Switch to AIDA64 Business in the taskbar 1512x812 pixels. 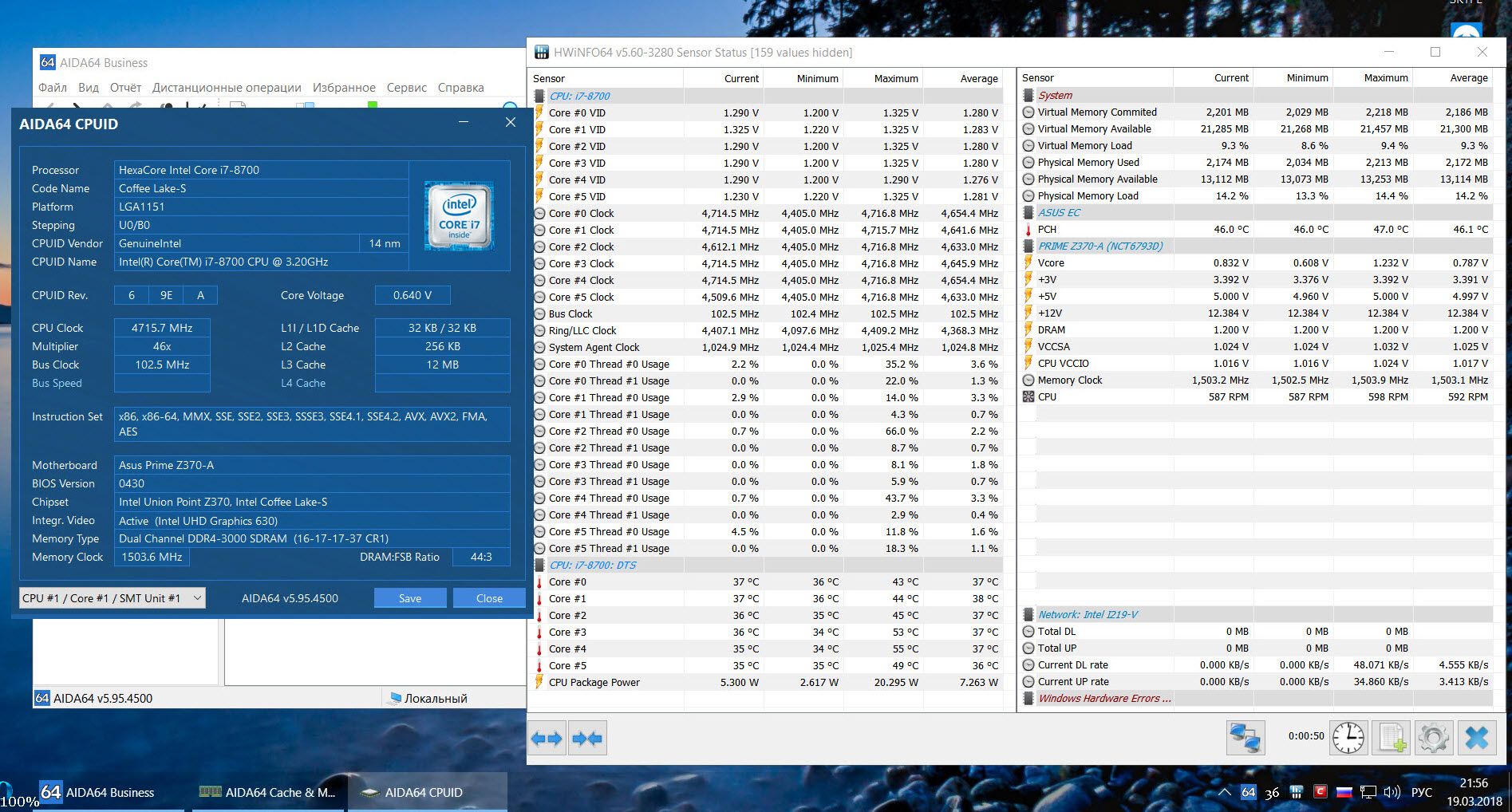click(x=109, y=792)
